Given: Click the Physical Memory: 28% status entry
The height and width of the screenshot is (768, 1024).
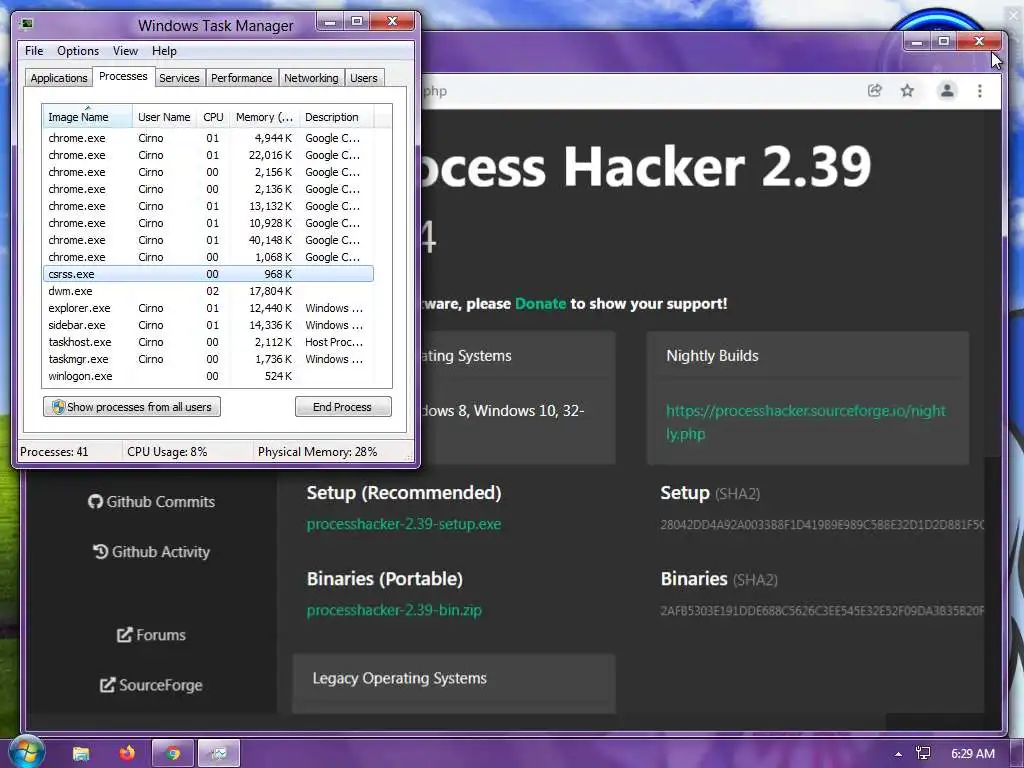Looking at the screenshot, I should 317,452.
